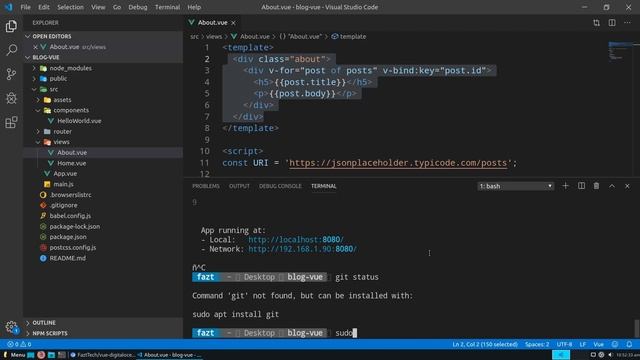Change the LF end-of-line setting
Screen dimensions: 640x360
[582, 344]
